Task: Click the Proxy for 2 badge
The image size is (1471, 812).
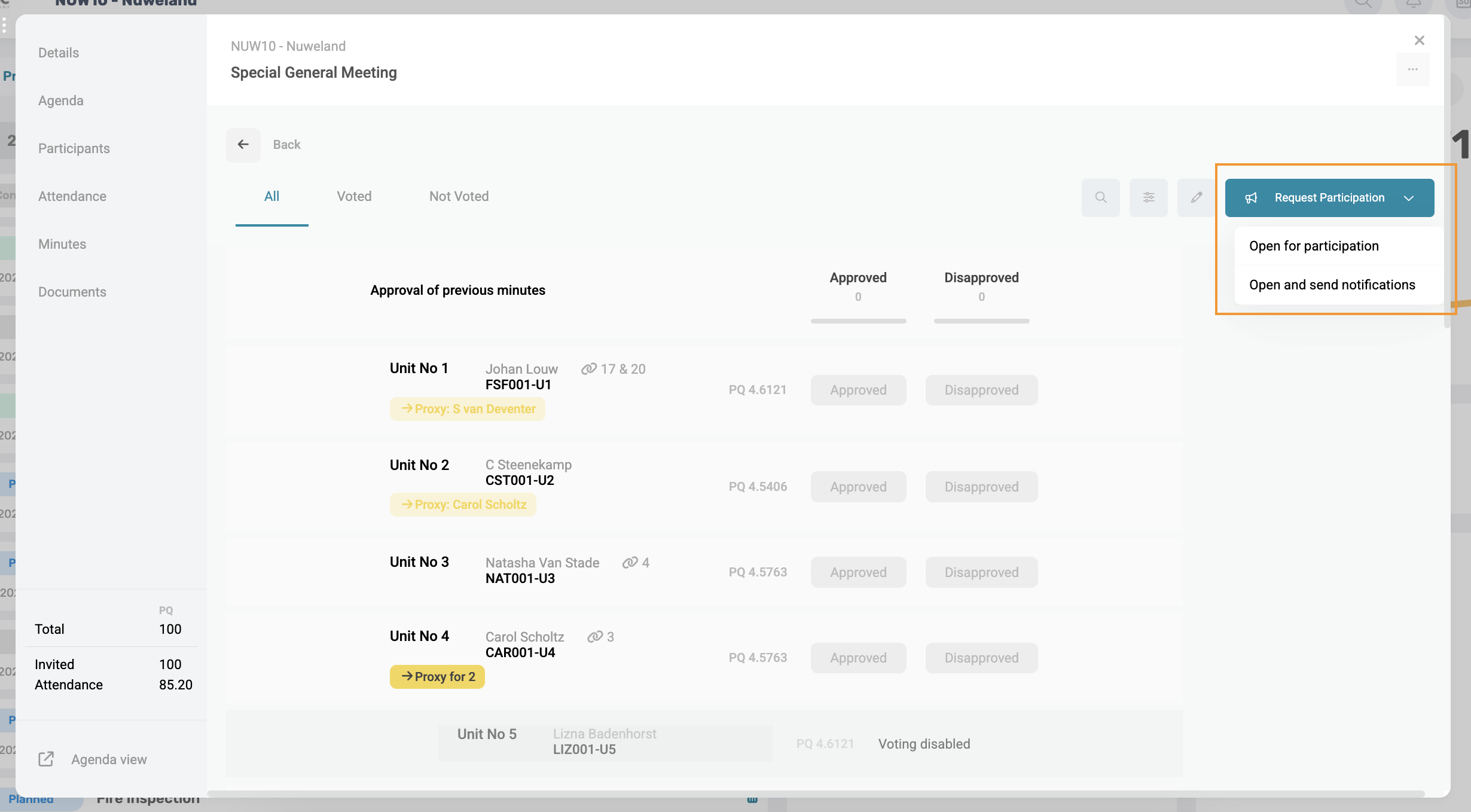Action: [437, 676]
